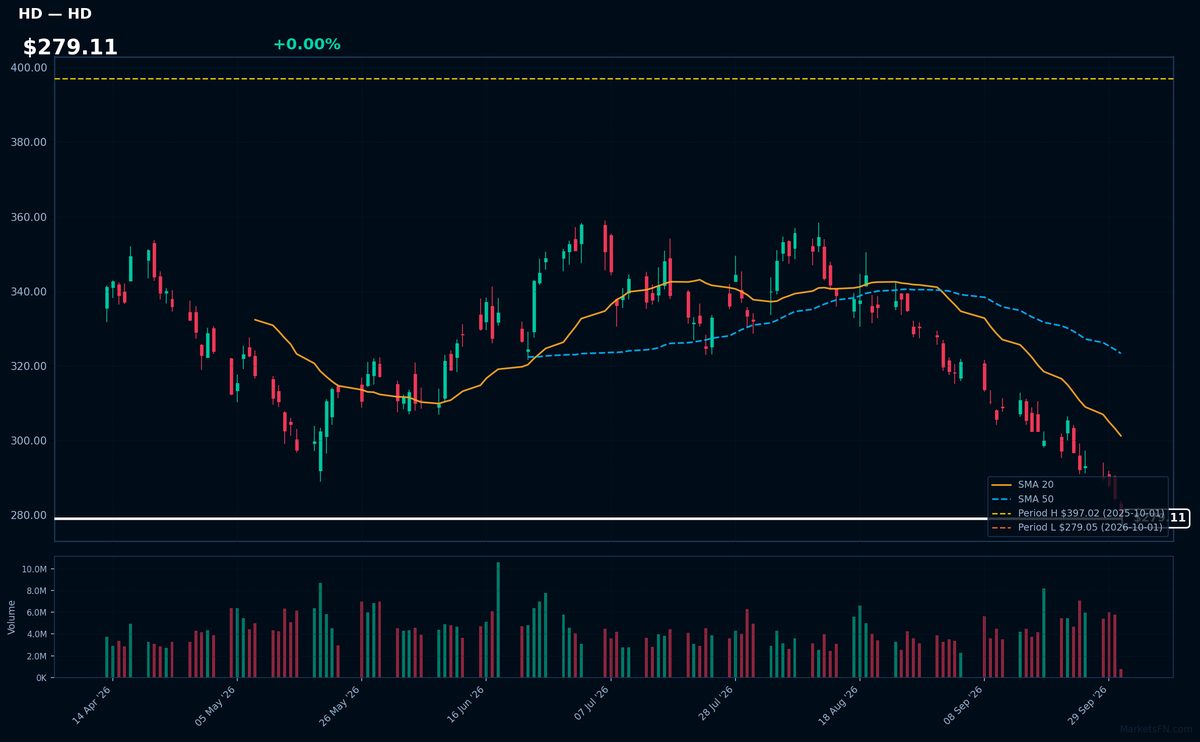Click the 0K volume axis label
This screenshot has height=742, width=1200.
pos(41,678)
